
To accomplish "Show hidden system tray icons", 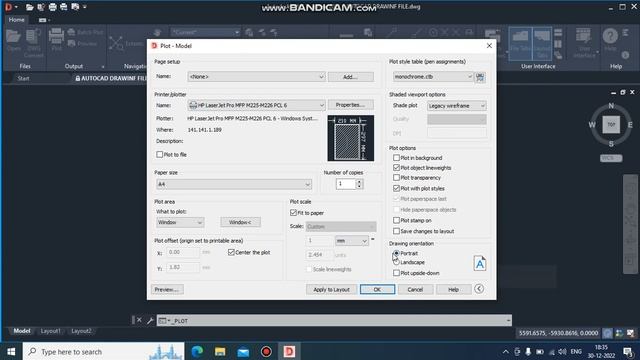I will [x=506, y=351].
